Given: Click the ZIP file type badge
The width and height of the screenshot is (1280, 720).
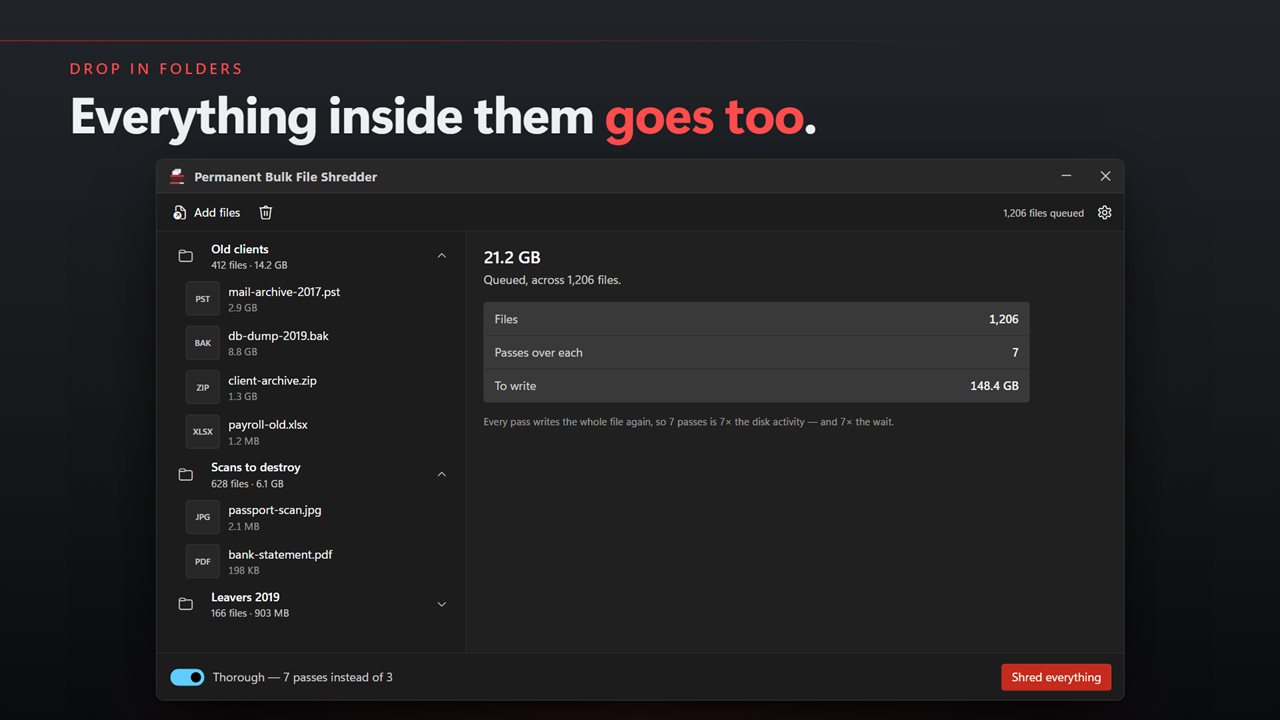Looking at the screenshot, I should (x=203, y=387).
